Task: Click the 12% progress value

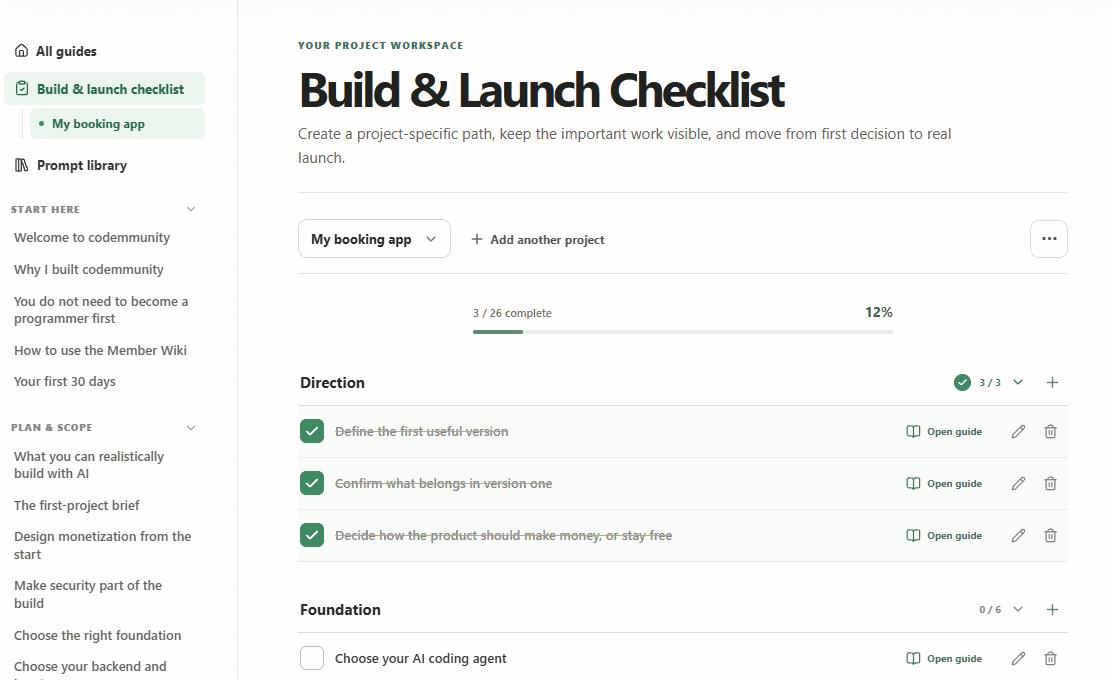Action: tap(879, 312)
